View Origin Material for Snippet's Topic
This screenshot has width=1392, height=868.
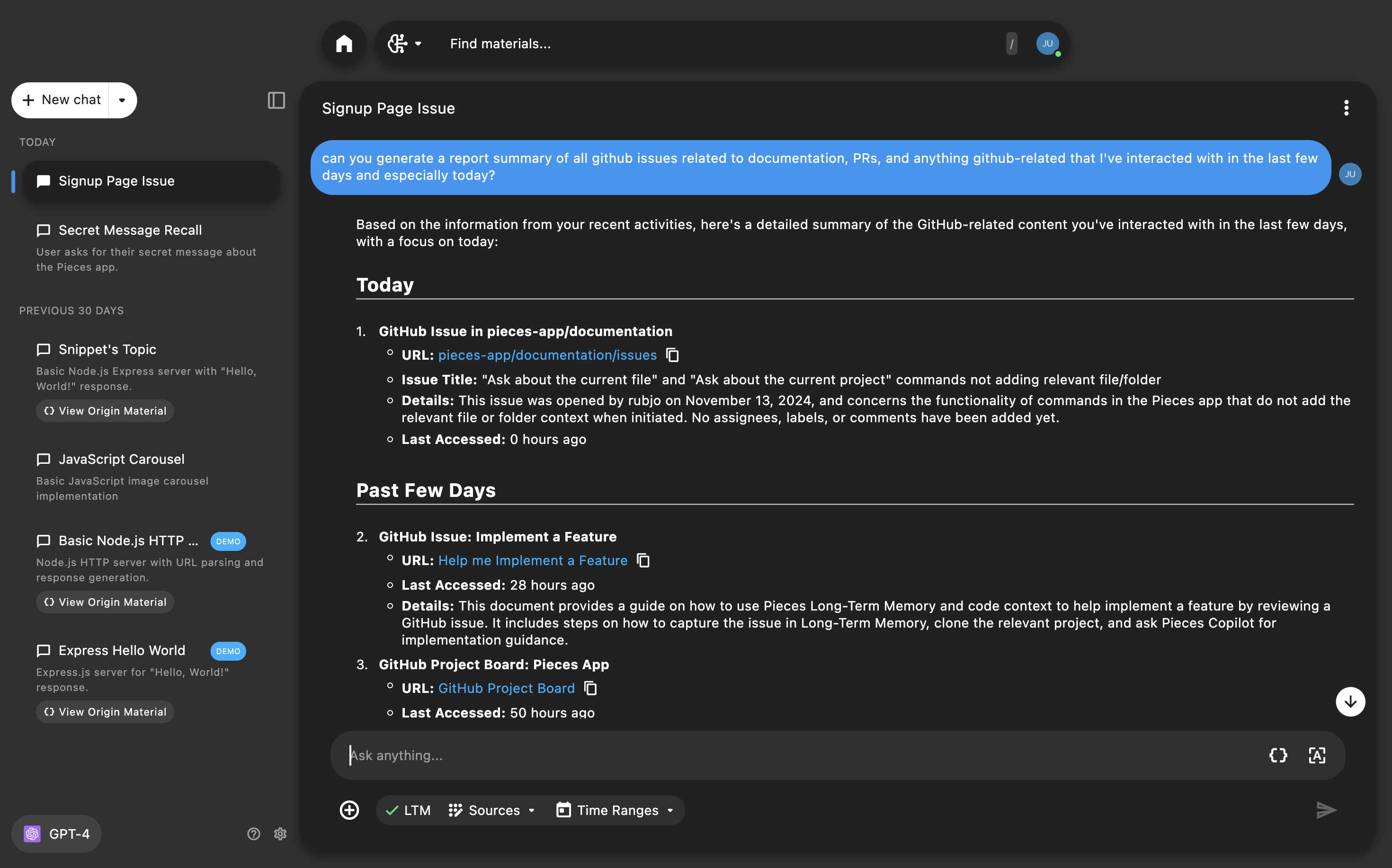pyautogui.click(x=105, y=411)
